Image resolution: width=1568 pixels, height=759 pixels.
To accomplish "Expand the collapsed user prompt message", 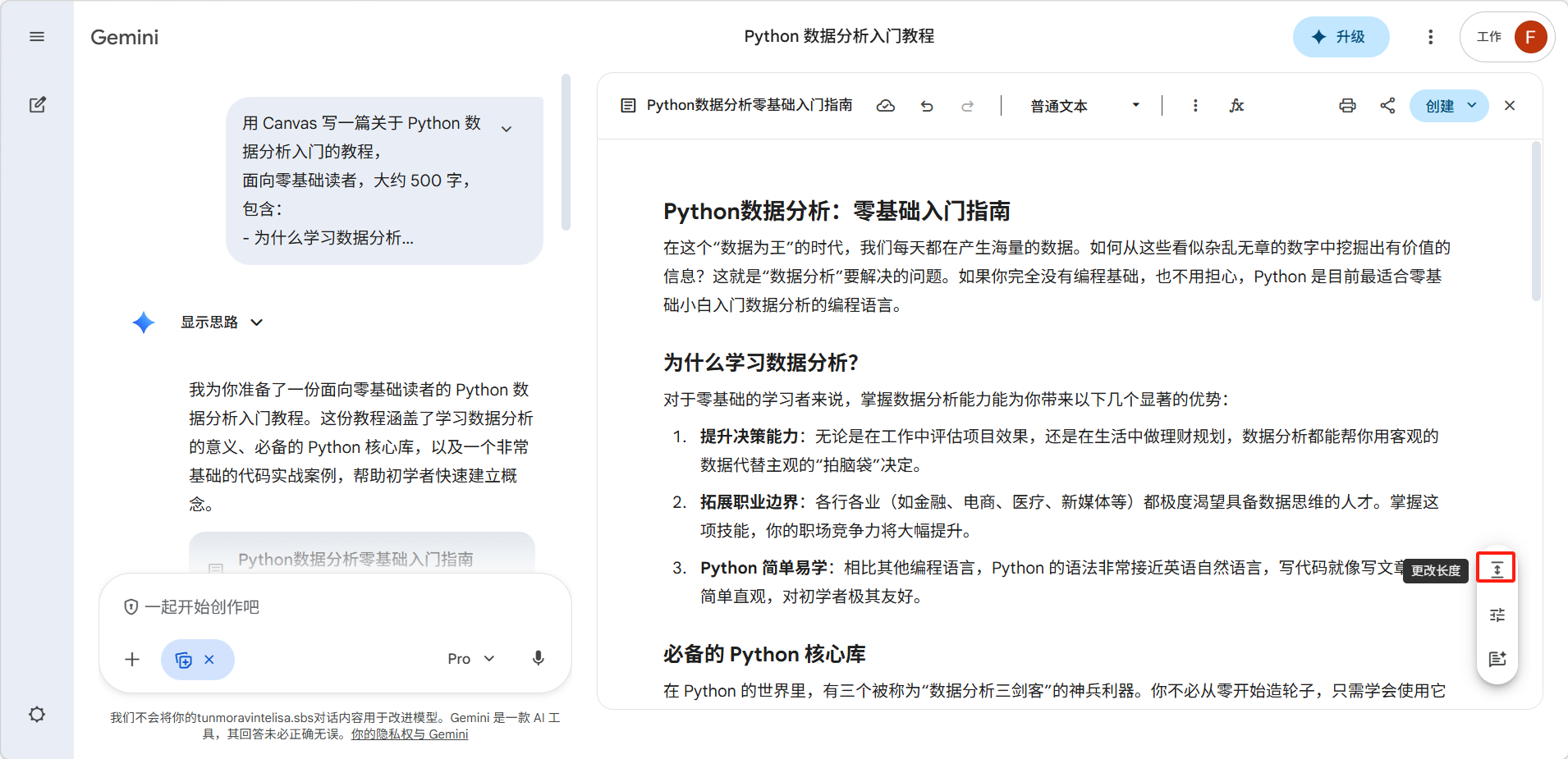I will (507, 129).
